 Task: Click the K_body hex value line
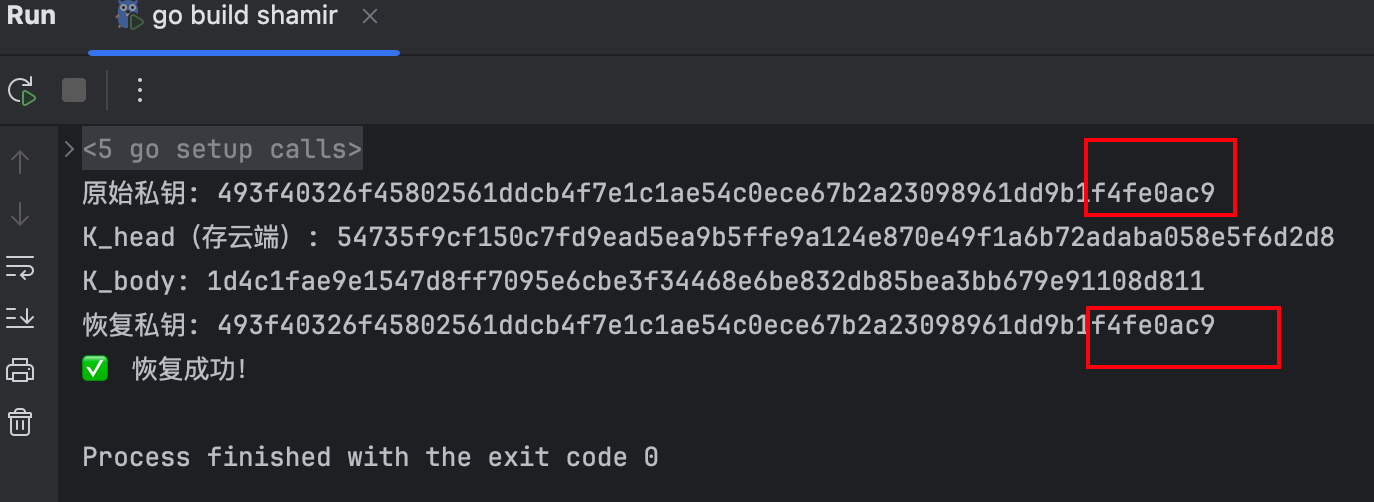point(643,281)
